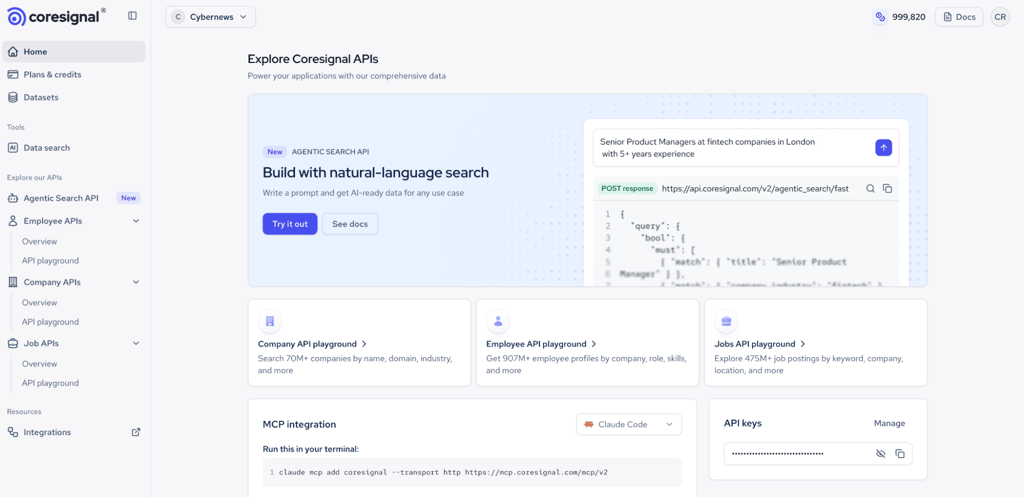The image size is (1024, 498).
Task: Click the Integrations icon in sidebar
Action: tap(12, 432)
